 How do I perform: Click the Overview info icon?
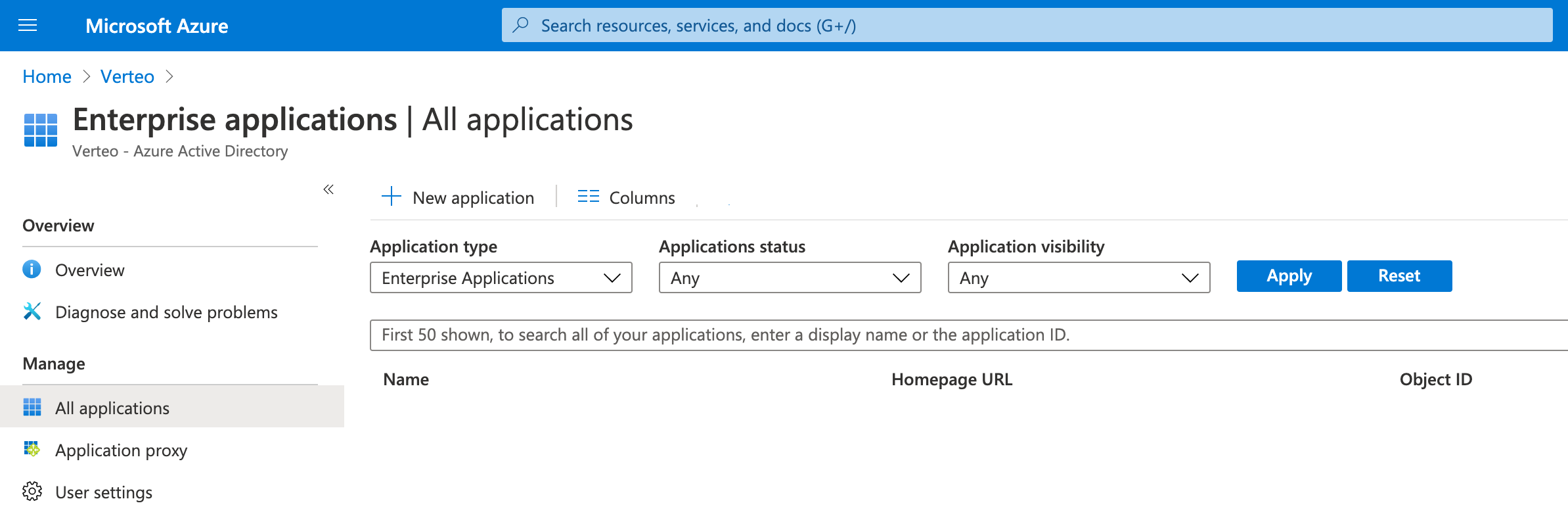pos(32,270)
